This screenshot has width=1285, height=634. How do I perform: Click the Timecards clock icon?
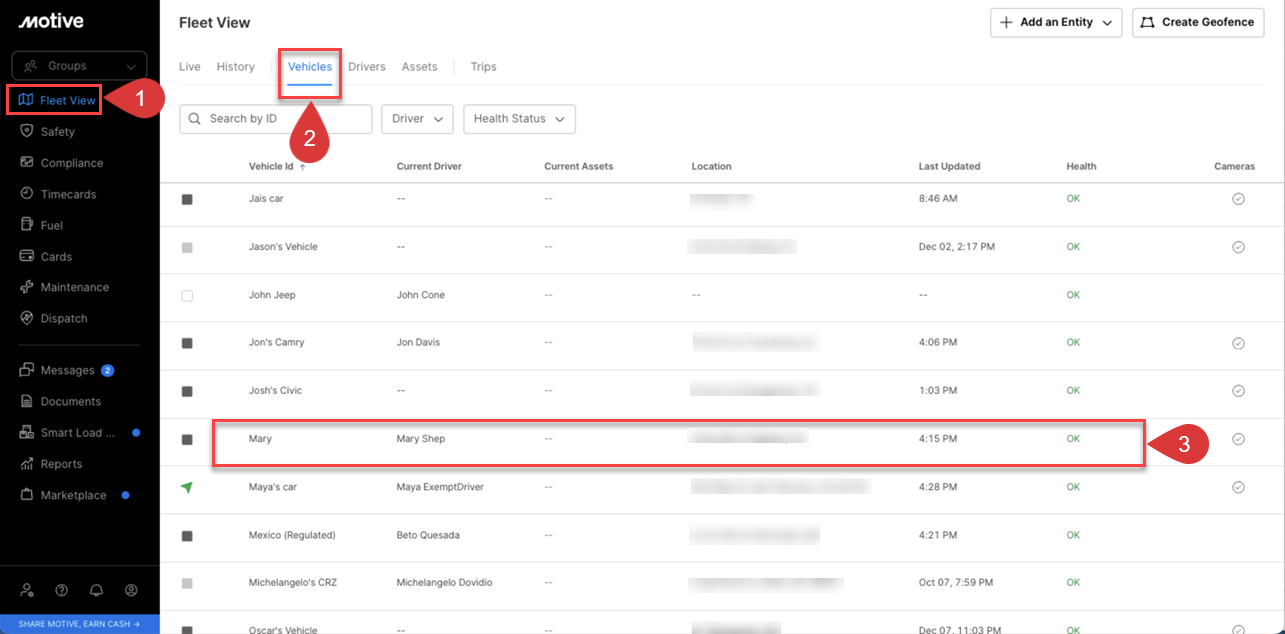[27, 194]
